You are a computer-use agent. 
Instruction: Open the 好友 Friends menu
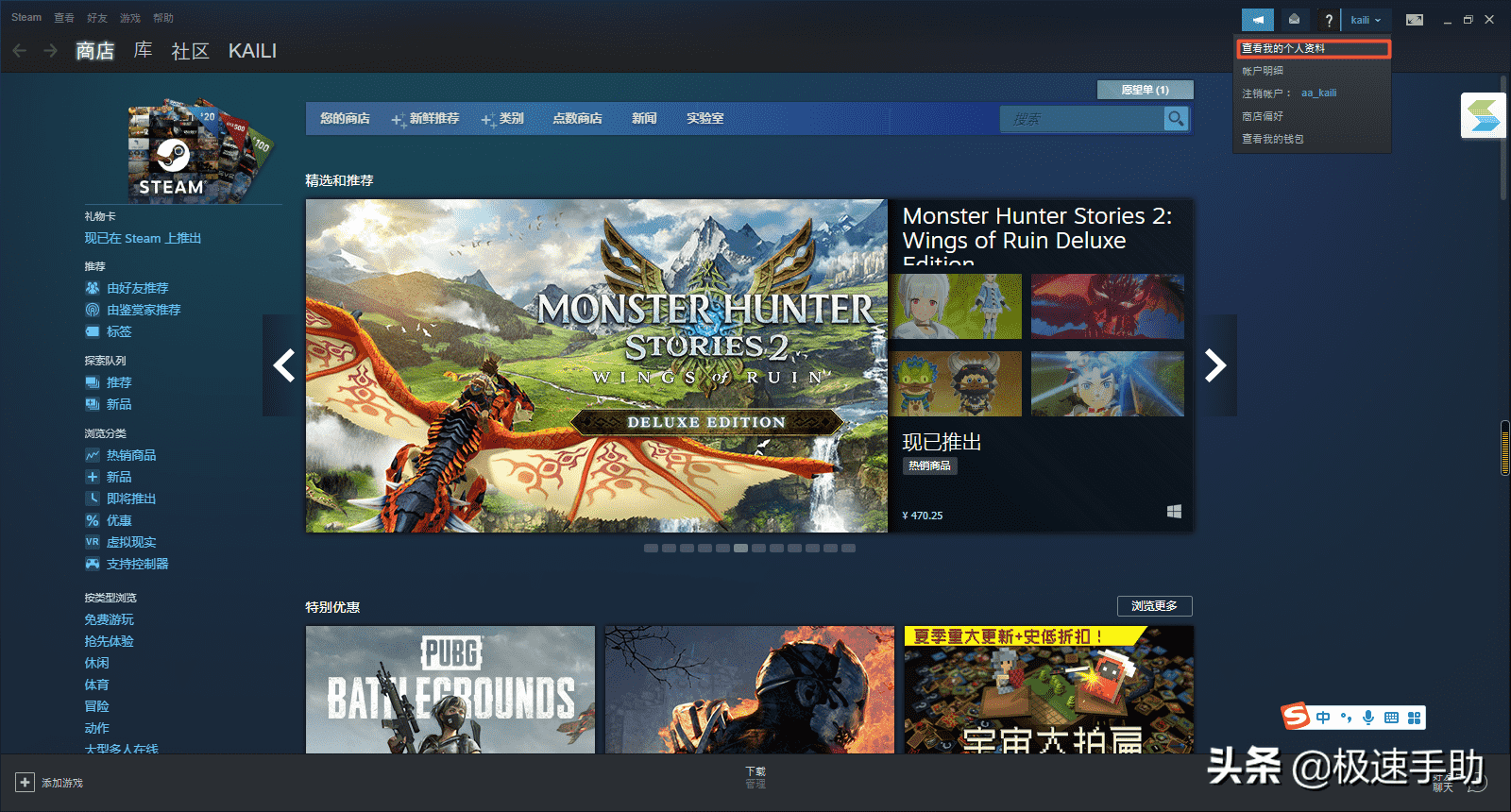pyautogui.click(x=97, y=18)
